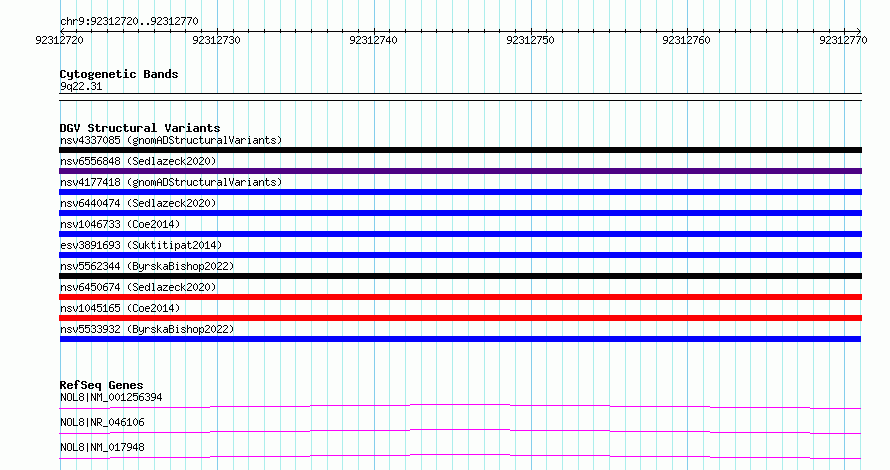Open variant nsv5533932 (ByrskaBishop2022) label

tap(147, 329)
